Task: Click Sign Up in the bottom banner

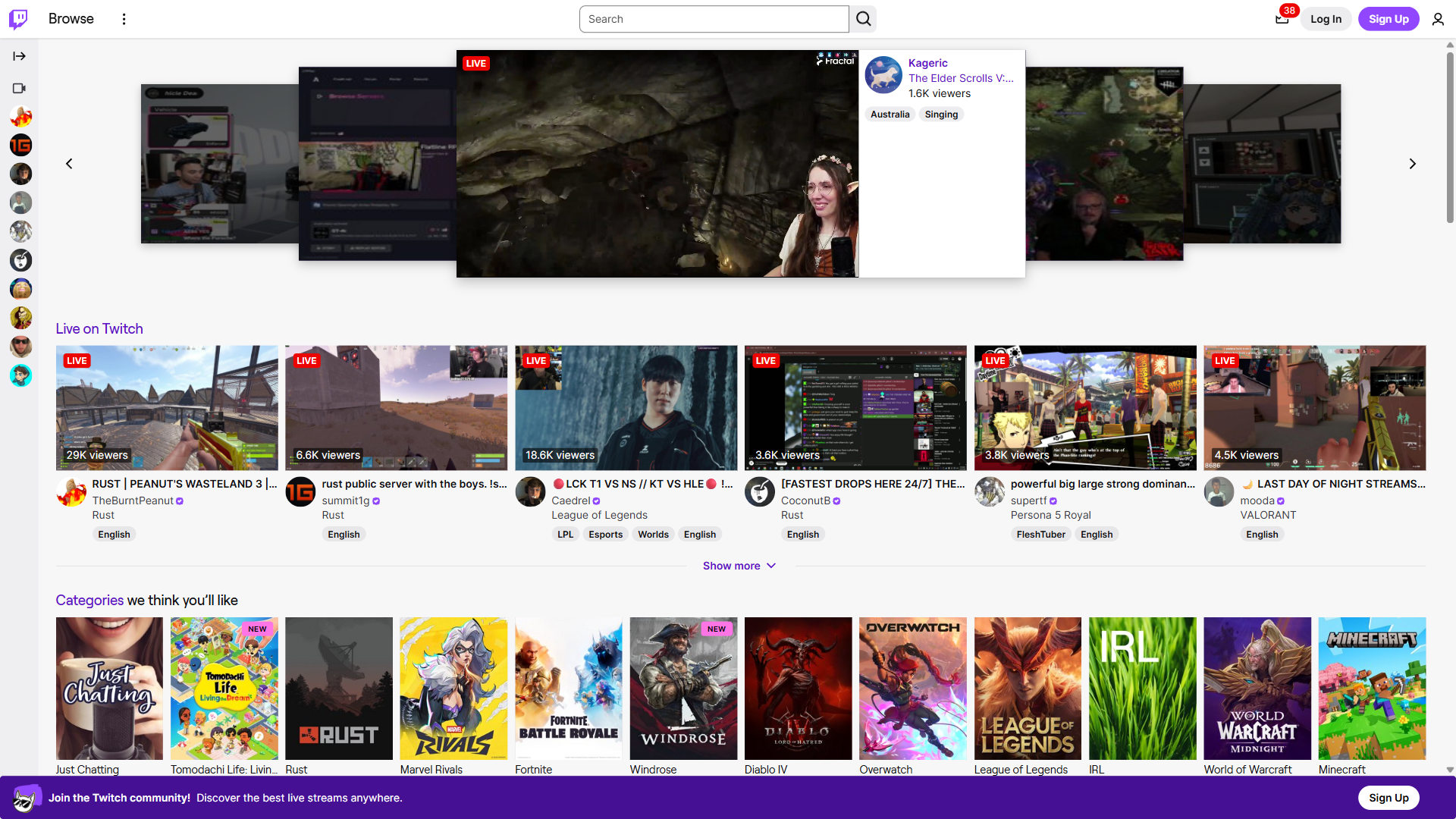Action: 1389,798
